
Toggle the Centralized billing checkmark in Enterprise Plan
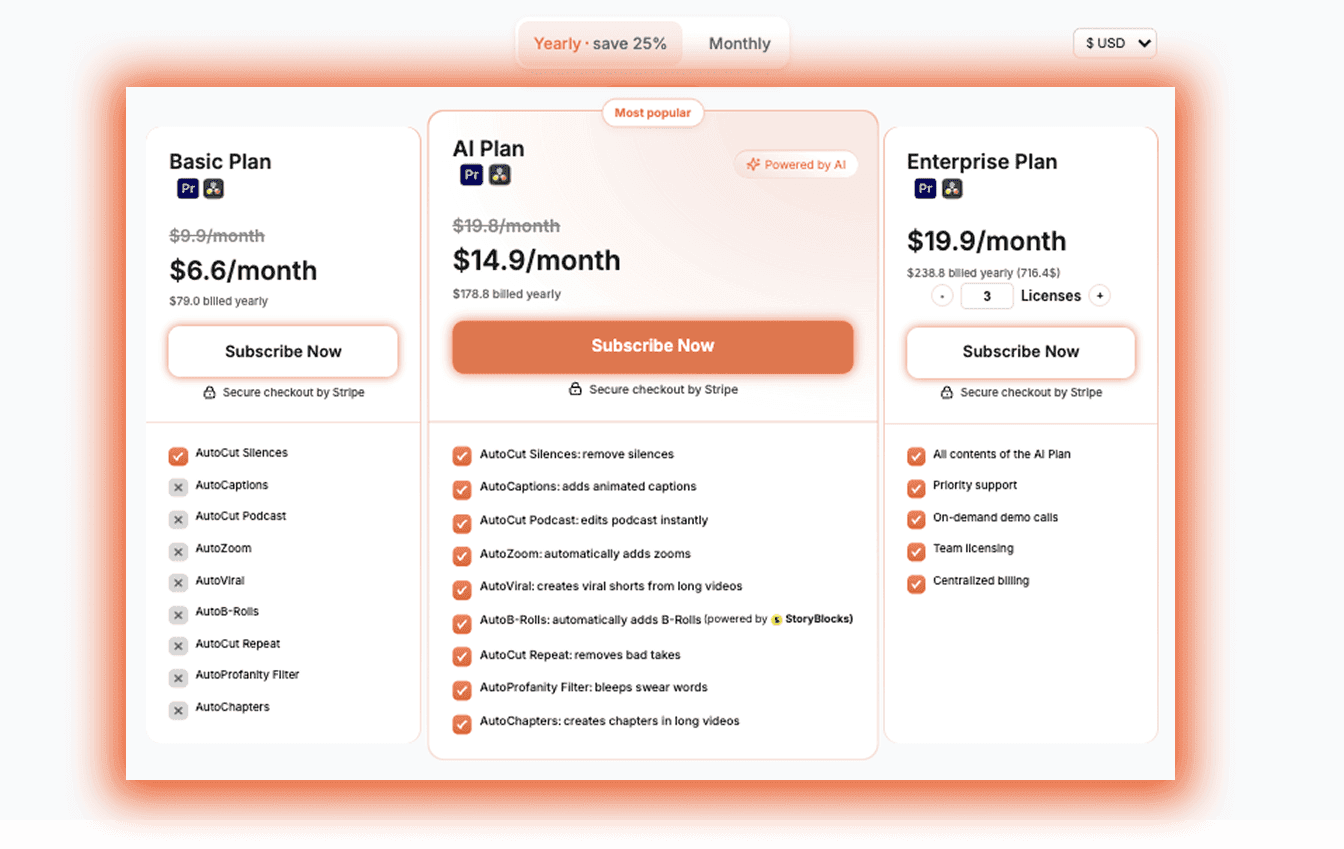point(916,583)
